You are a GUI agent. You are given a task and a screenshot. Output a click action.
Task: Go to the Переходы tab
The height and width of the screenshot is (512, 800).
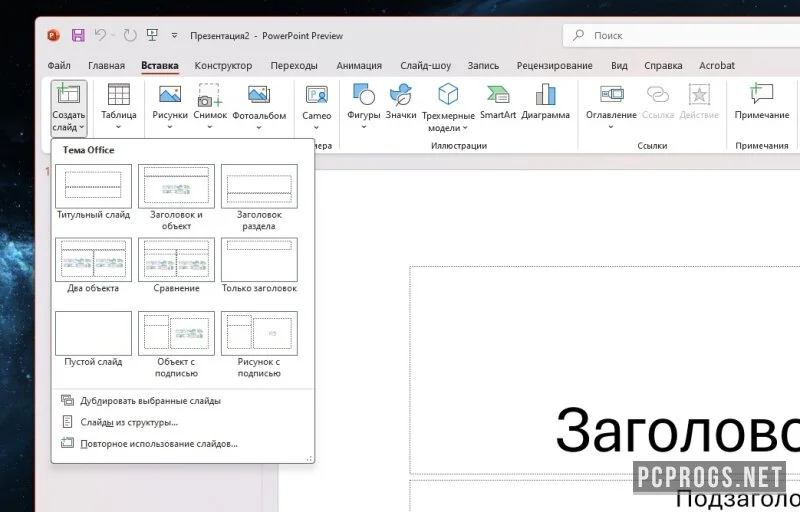pos(294,65)
